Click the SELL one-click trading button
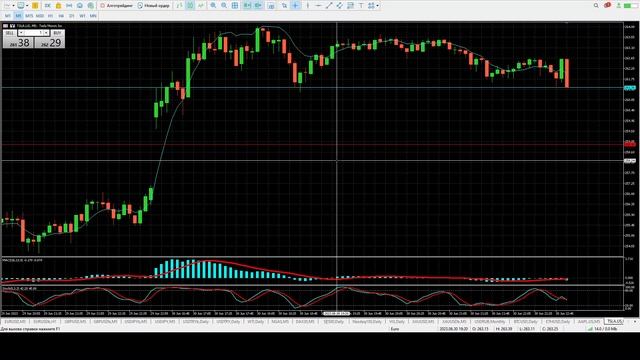 point(10,33)
